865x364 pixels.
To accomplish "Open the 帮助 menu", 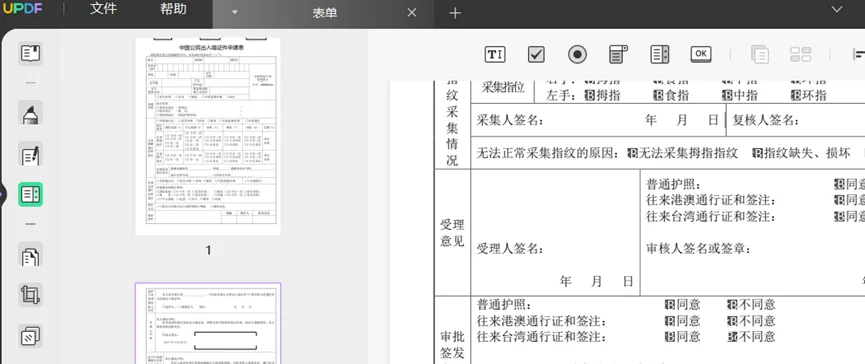I will 173,9.
